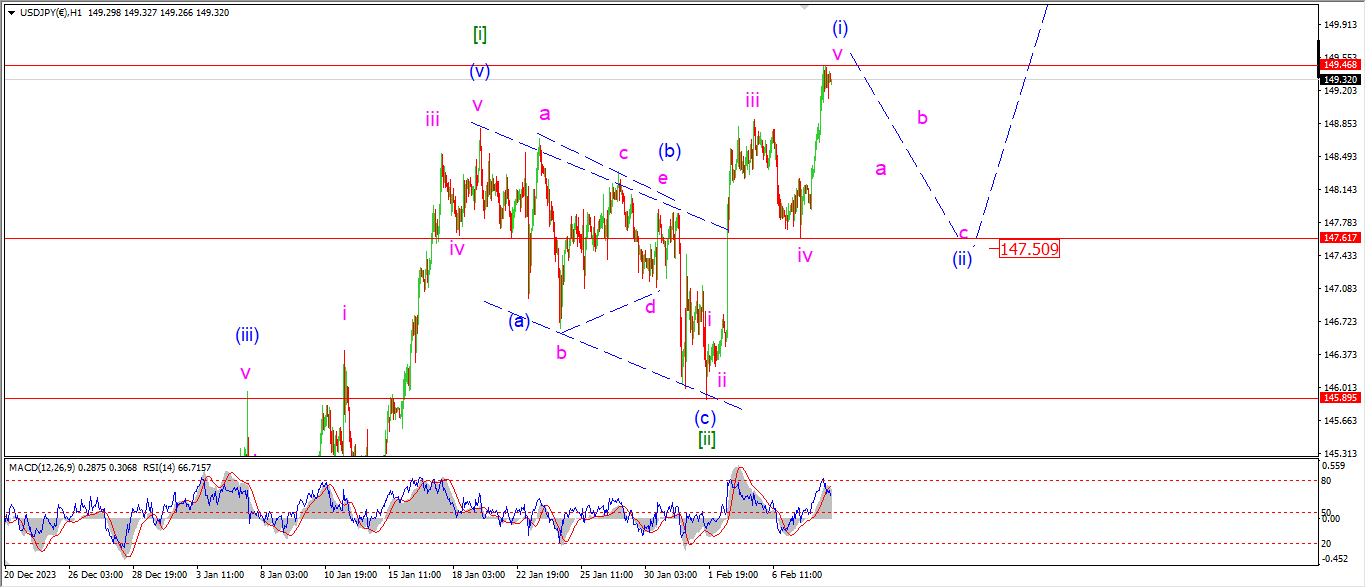Select the blue (iii) wave label
This screenshot has height=588, width=1366.
247,335
